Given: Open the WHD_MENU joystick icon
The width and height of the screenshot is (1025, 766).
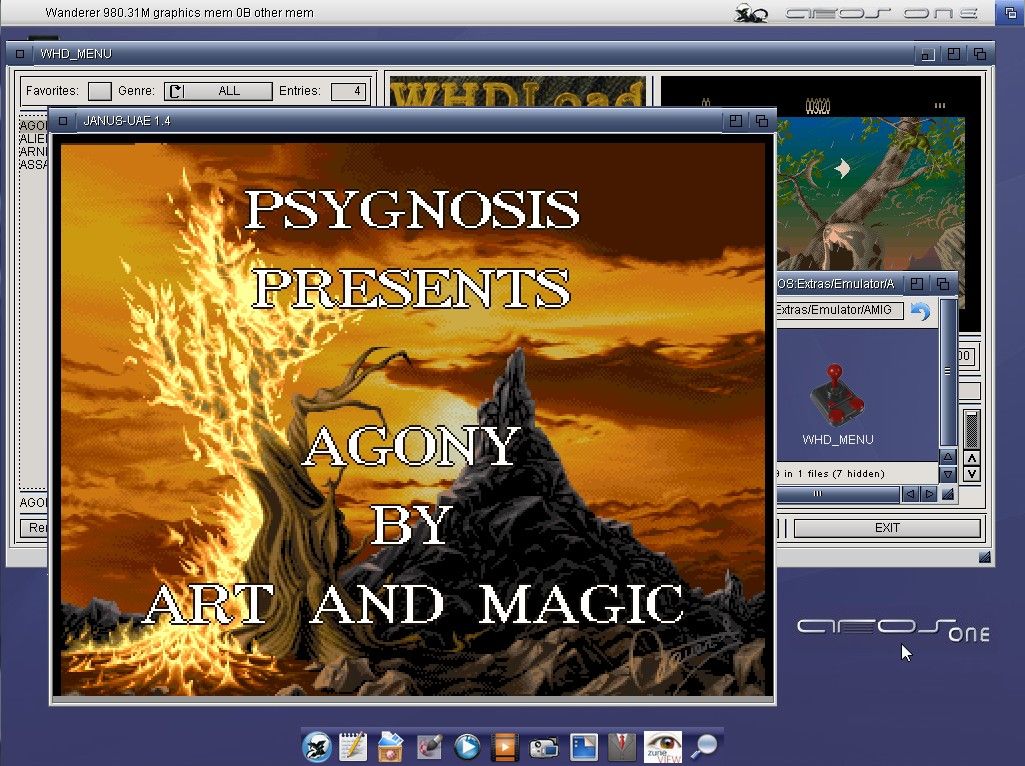Looking at the screenshot, I should tap(837, 396).
